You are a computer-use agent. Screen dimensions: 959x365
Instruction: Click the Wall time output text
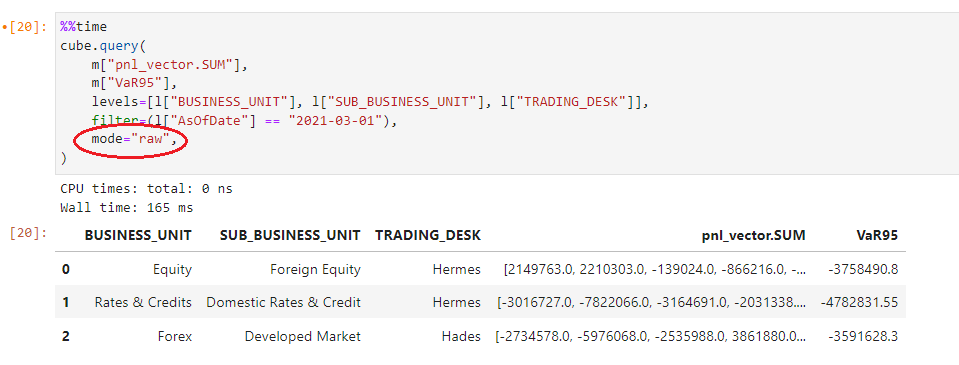coord(127,208)
